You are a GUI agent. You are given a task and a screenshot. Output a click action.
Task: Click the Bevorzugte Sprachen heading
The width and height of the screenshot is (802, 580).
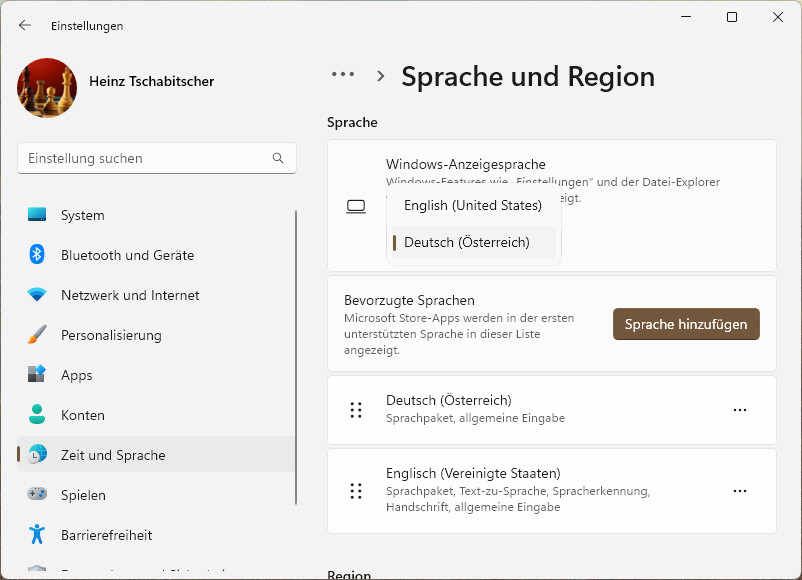[x=409, y=300]
